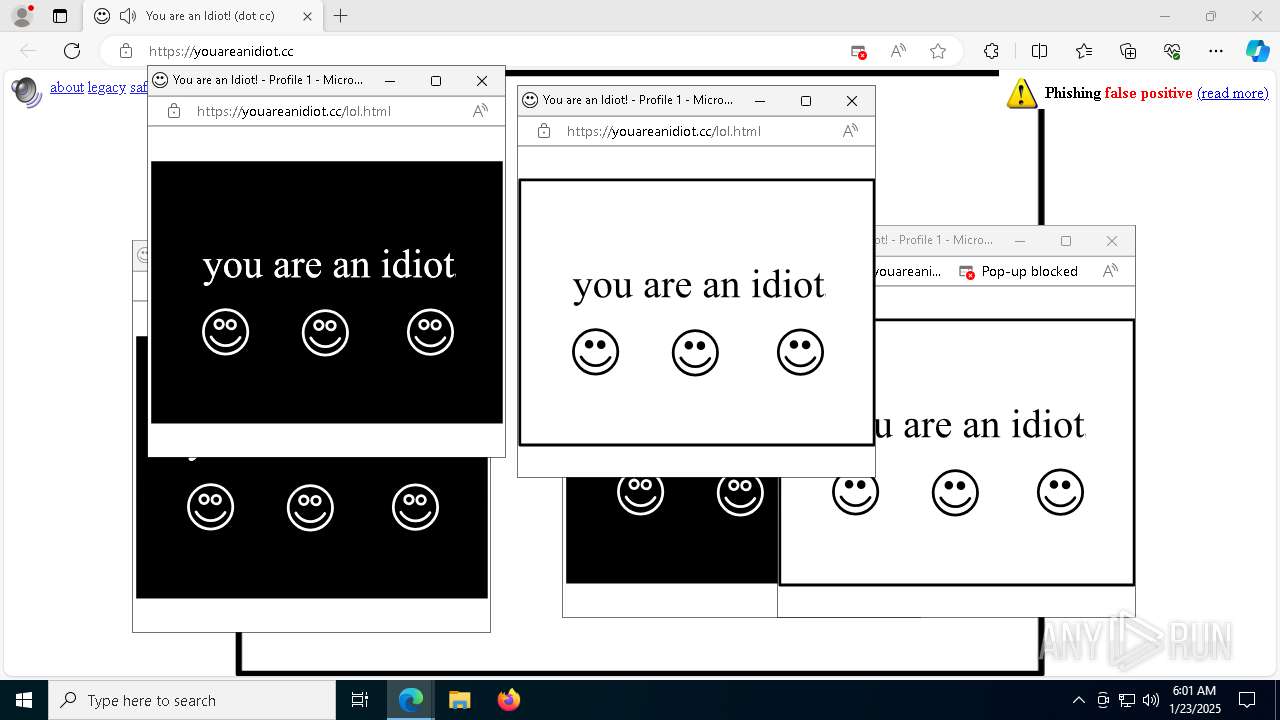This screenshot has width=1280, height=720.
Task: Open the clock showing 6:01 AM
Action: 1196,700
